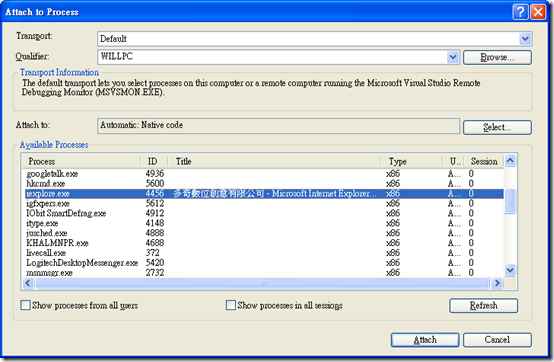Click the Attach to Automatic: Native code field
The image size is (554, 362).
click(278, 126)
